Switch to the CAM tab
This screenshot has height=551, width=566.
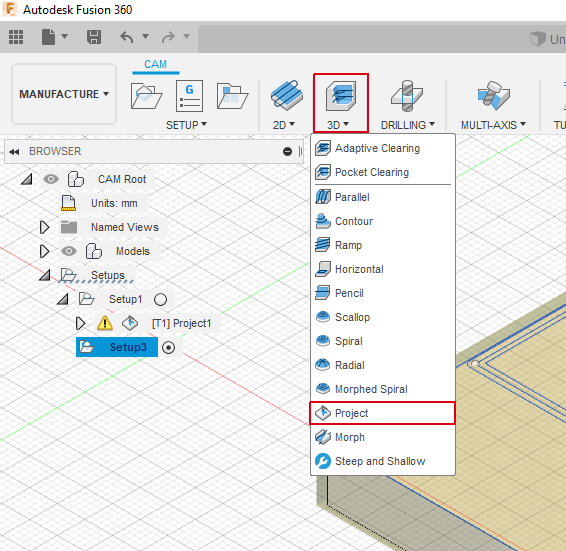tap(156, 64)
